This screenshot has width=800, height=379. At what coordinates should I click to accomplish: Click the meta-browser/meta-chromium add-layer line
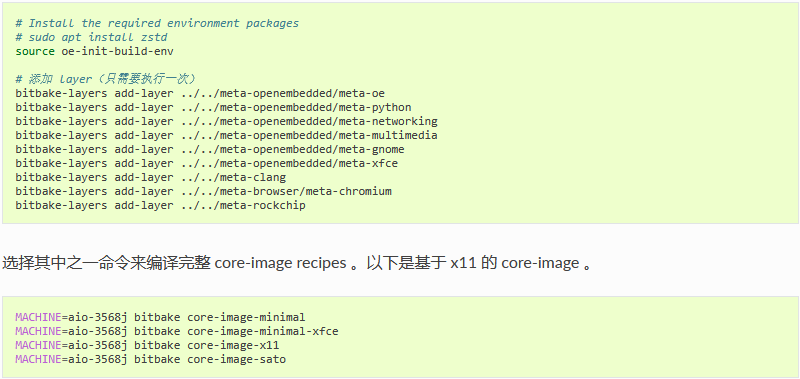point(204,191)
